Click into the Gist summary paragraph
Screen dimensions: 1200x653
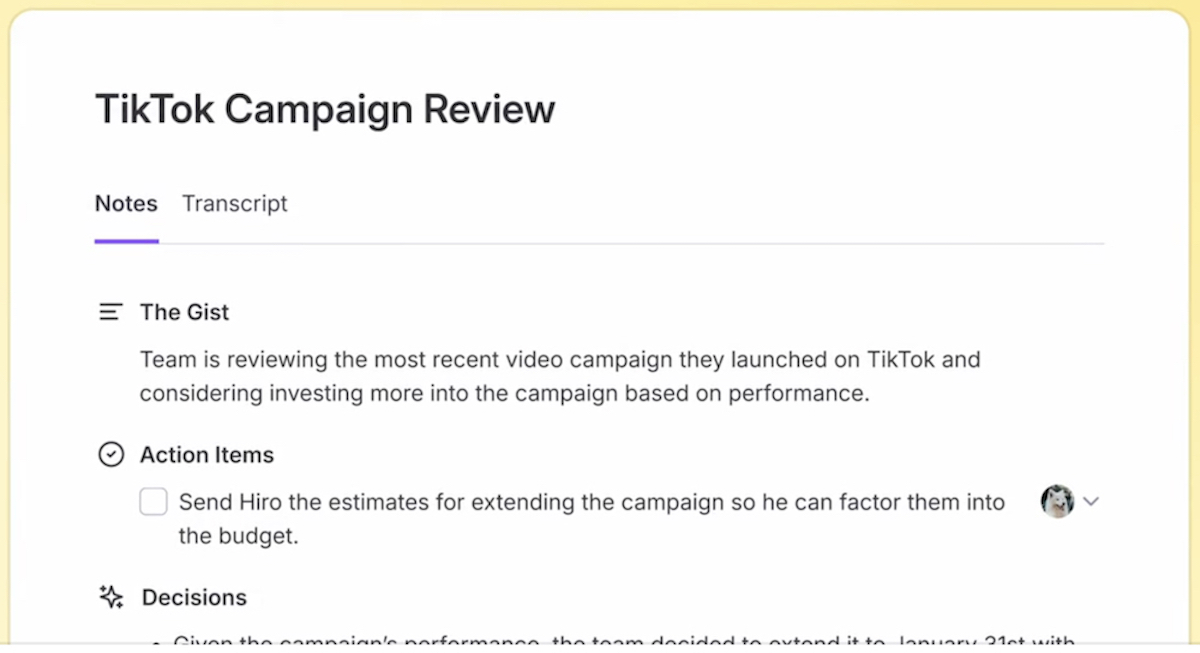tap(560, 376)
